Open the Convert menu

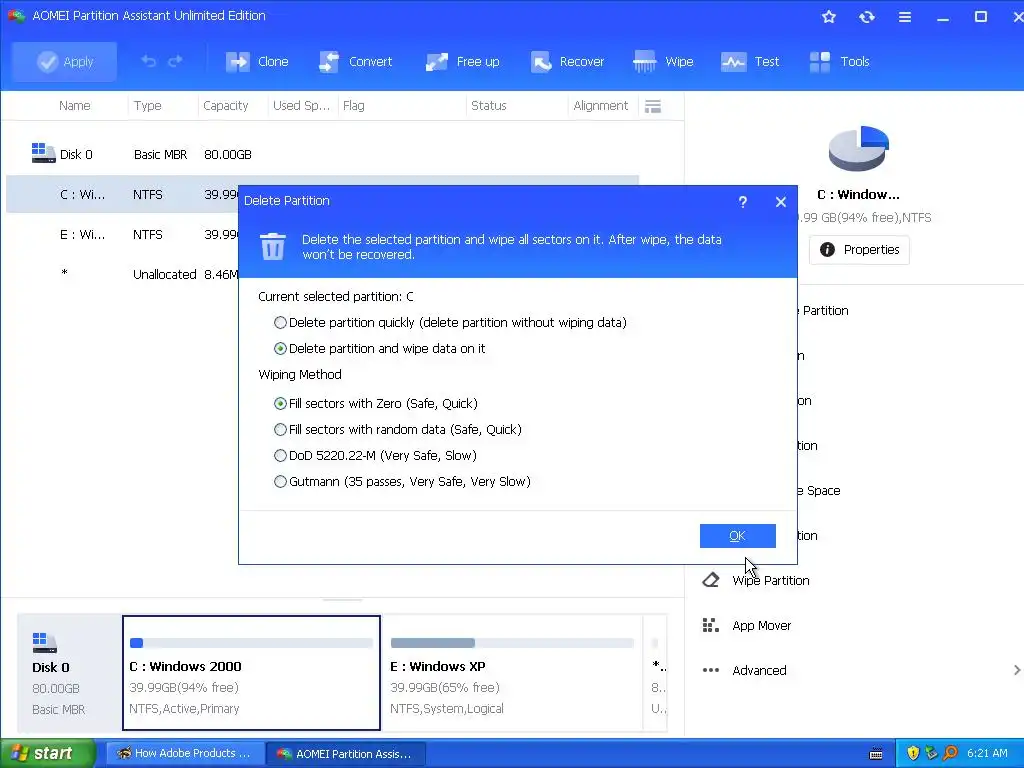355,61
